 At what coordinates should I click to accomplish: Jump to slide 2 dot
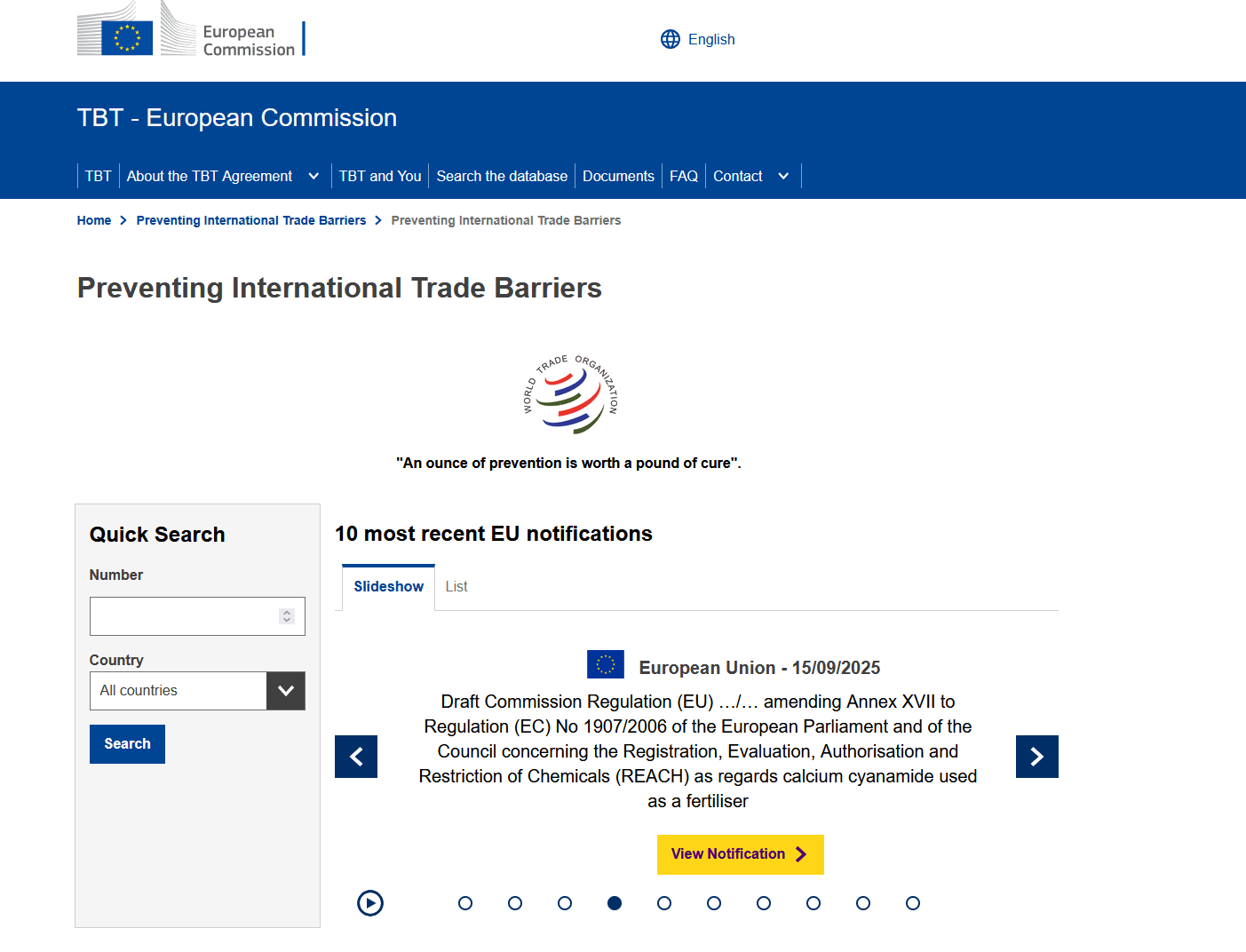click(515, 903)
